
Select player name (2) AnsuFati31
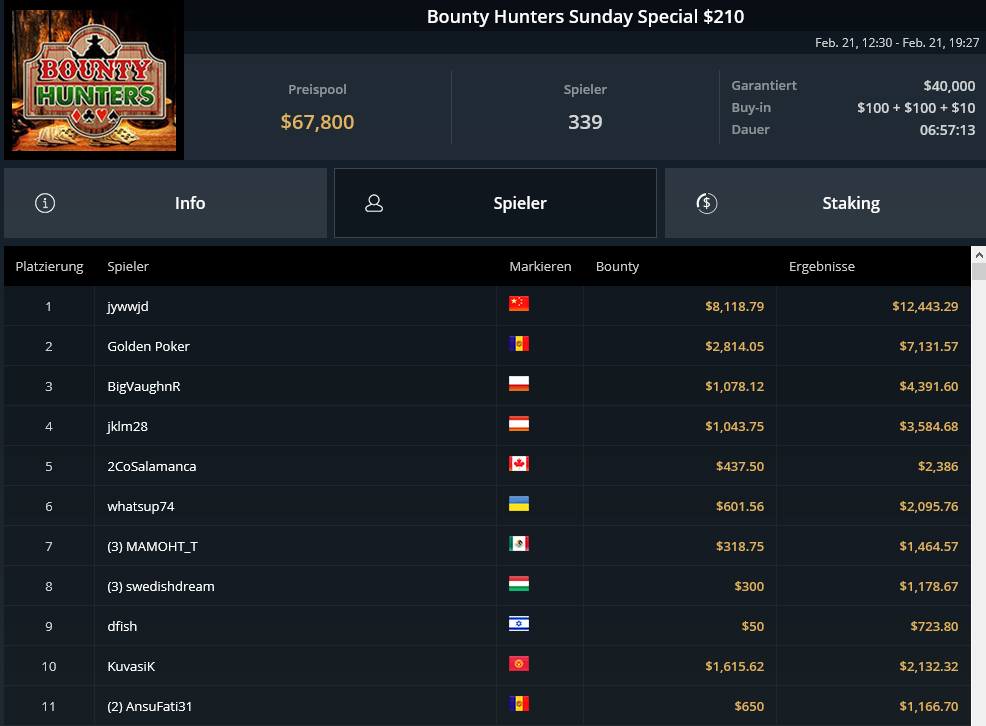point(150,707)
